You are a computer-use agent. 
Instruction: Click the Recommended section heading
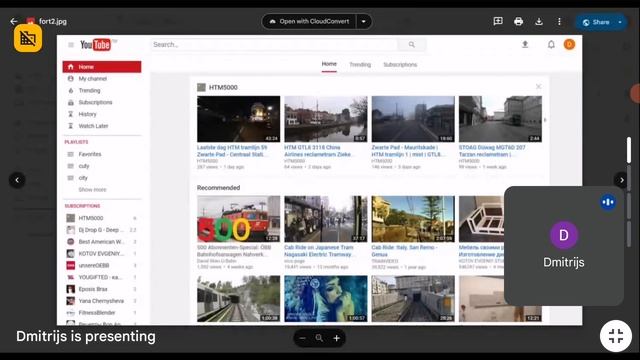[x=218, y=188]
